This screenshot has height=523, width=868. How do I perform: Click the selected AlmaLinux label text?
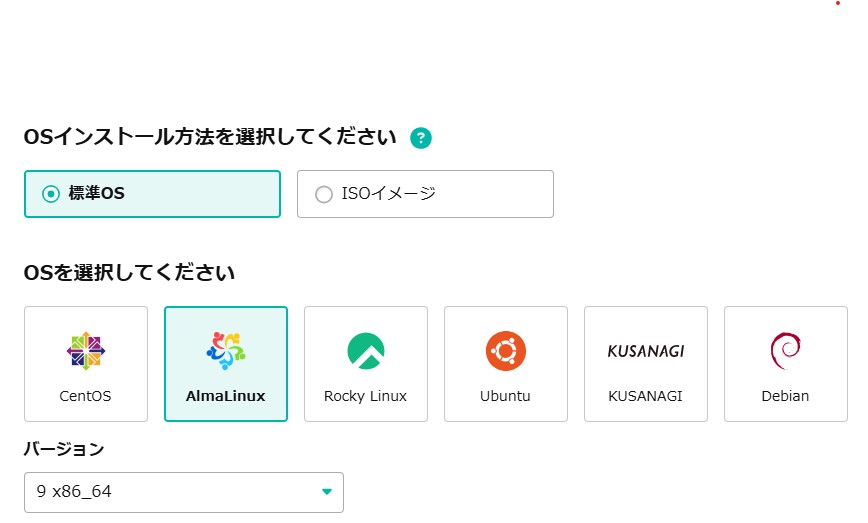(x=225, y=396)
